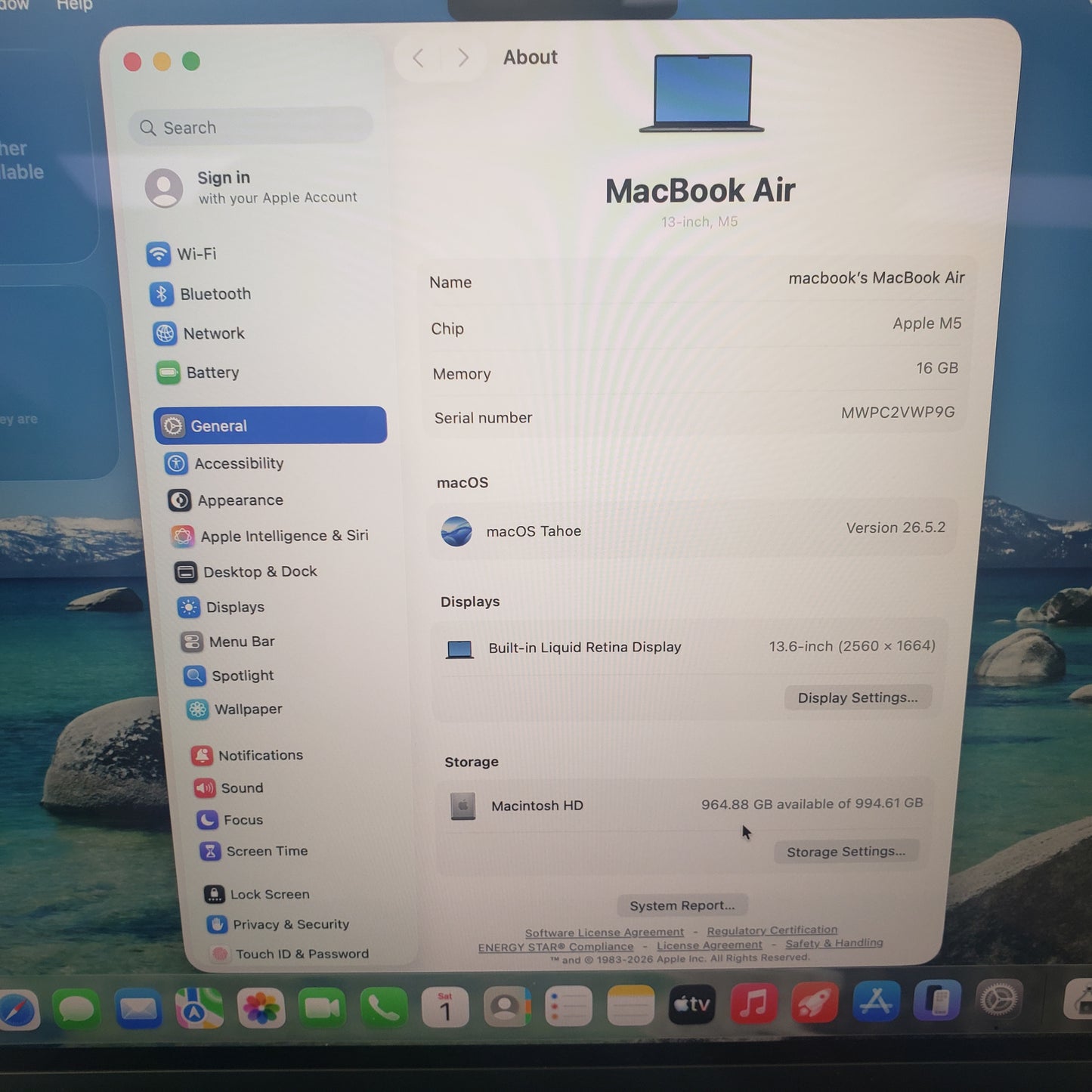Open Menu Bar settings
The image size is (1092, 1092).
[228, 642]
